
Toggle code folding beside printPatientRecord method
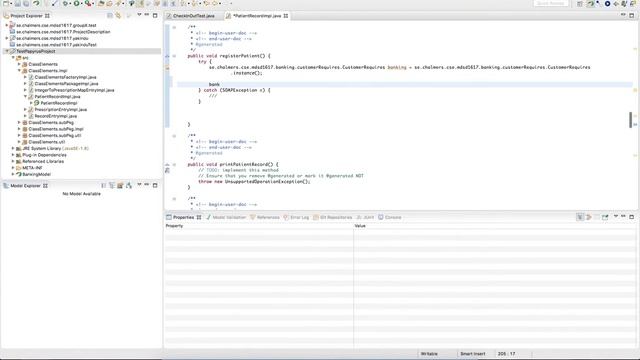pyautogui.click(x=174, y=164)
